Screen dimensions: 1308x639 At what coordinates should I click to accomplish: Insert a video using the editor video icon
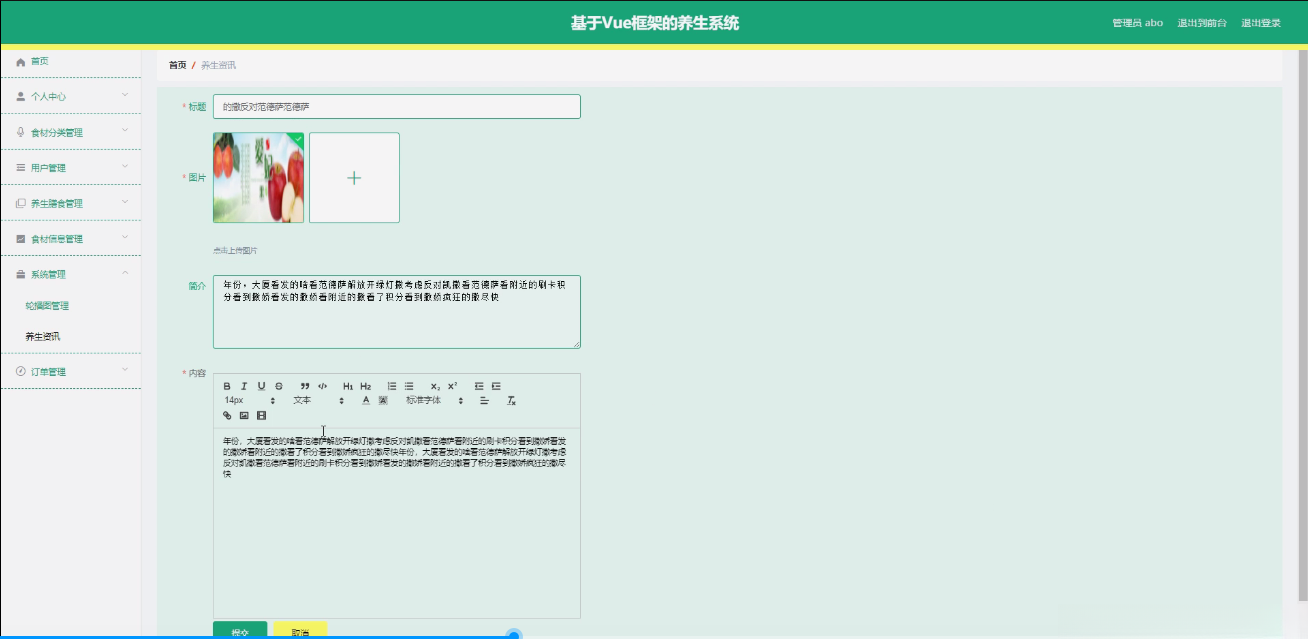click(261, 415)
